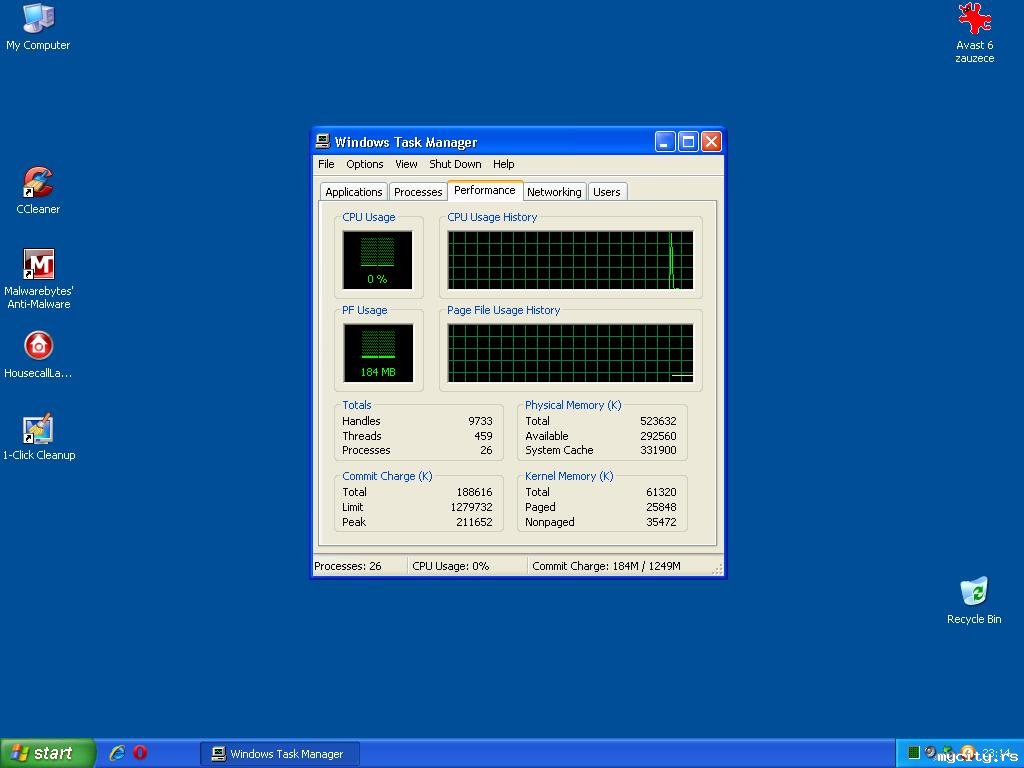
Task: Select the CCleaner desktop shortcut
Action: 38,190
